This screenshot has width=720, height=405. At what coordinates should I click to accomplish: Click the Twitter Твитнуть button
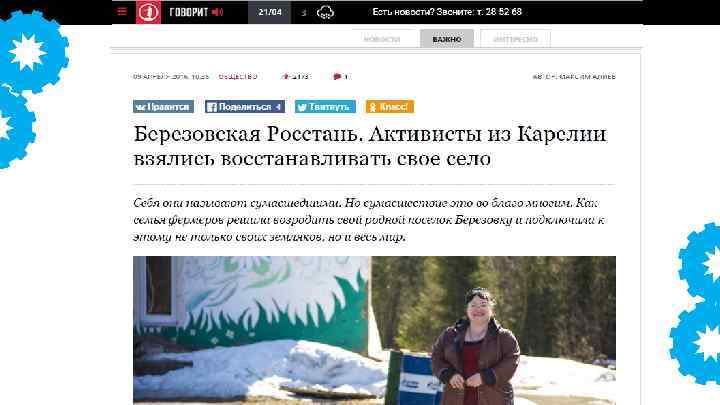pos(325,107)
